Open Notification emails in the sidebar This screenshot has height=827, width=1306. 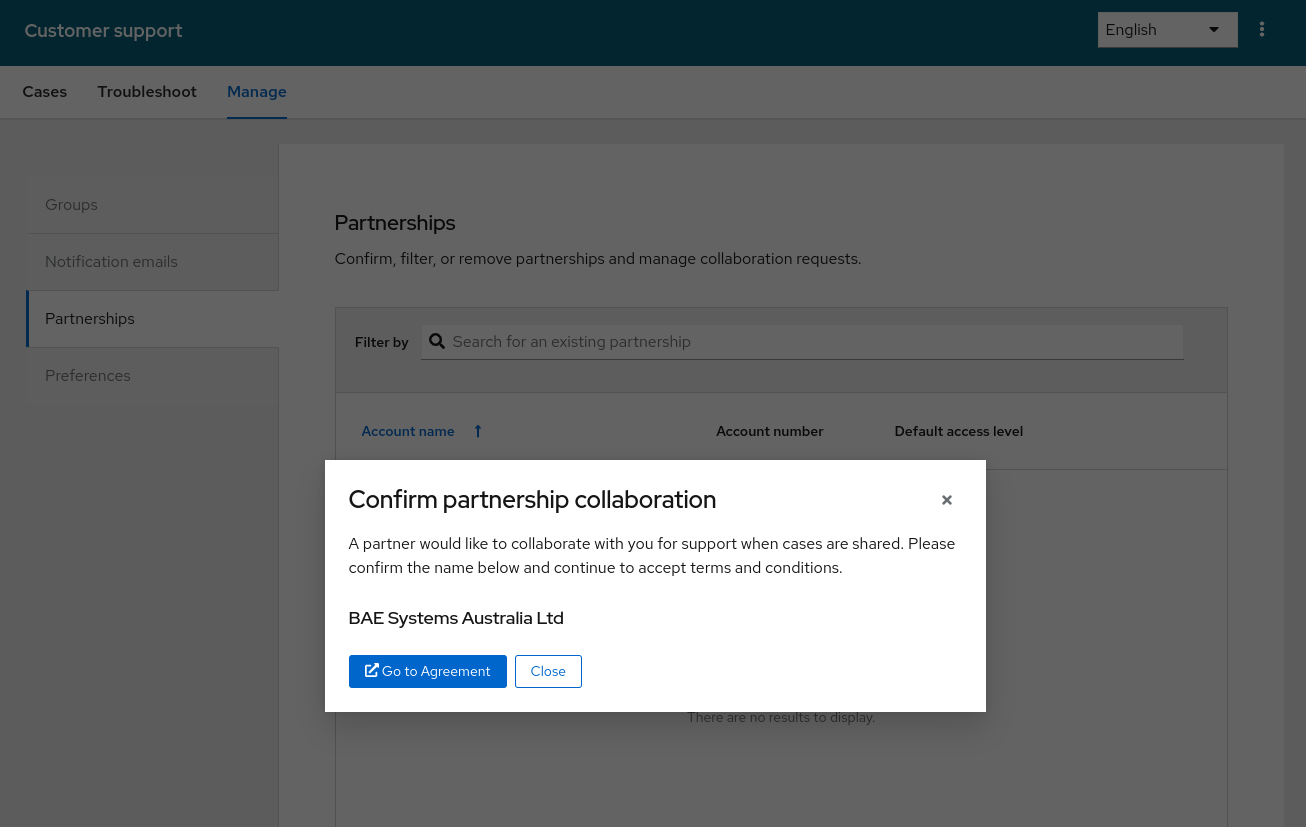[152, 262]
